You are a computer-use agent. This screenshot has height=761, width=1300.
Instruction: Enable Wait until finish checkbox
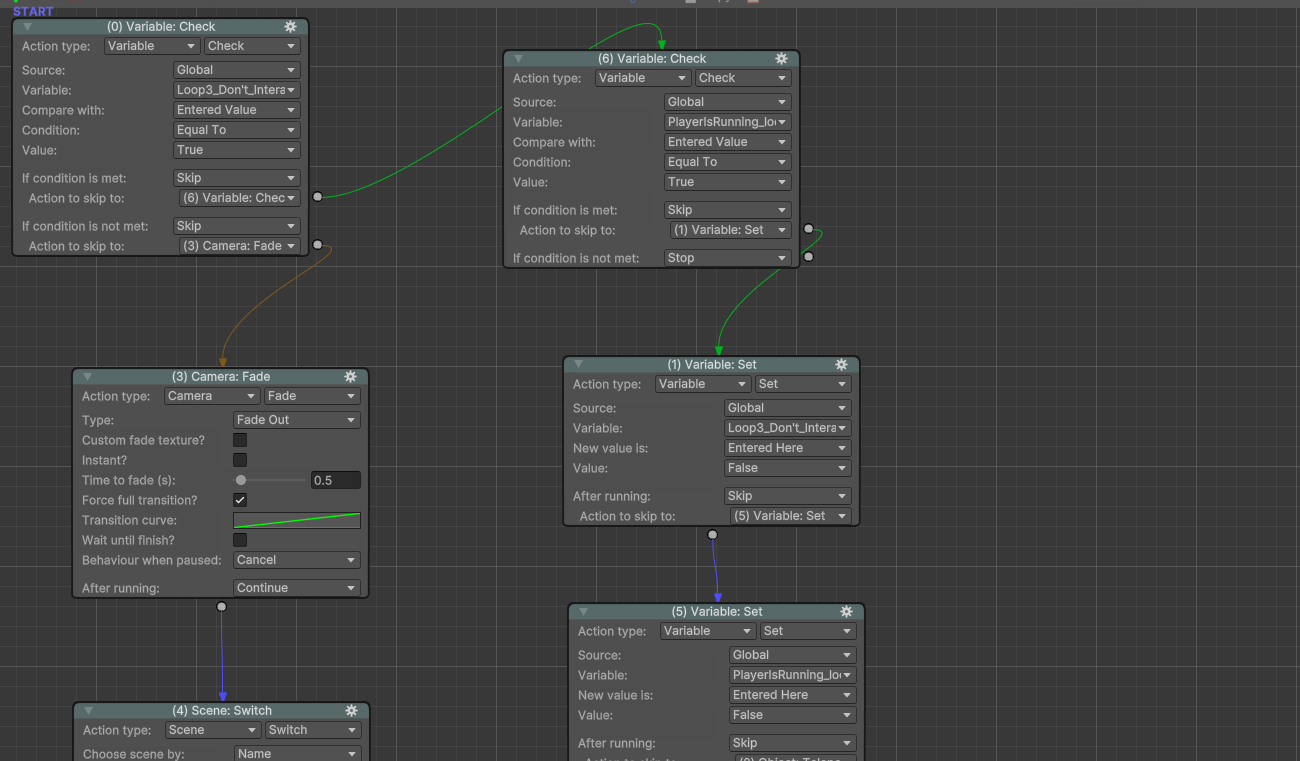click(x=240, y=540)
